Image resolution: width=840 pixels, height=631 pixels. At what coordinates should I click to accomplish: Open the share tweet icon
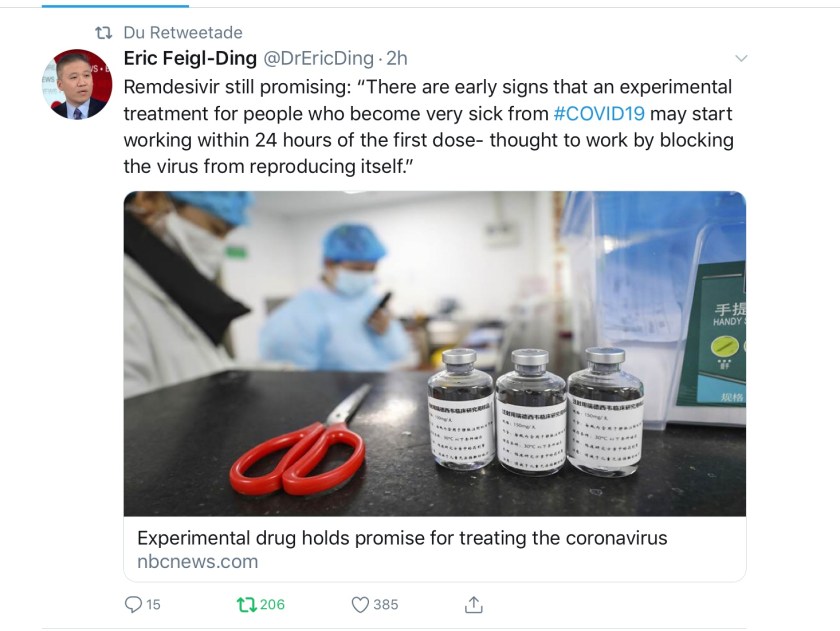(474, 604)
